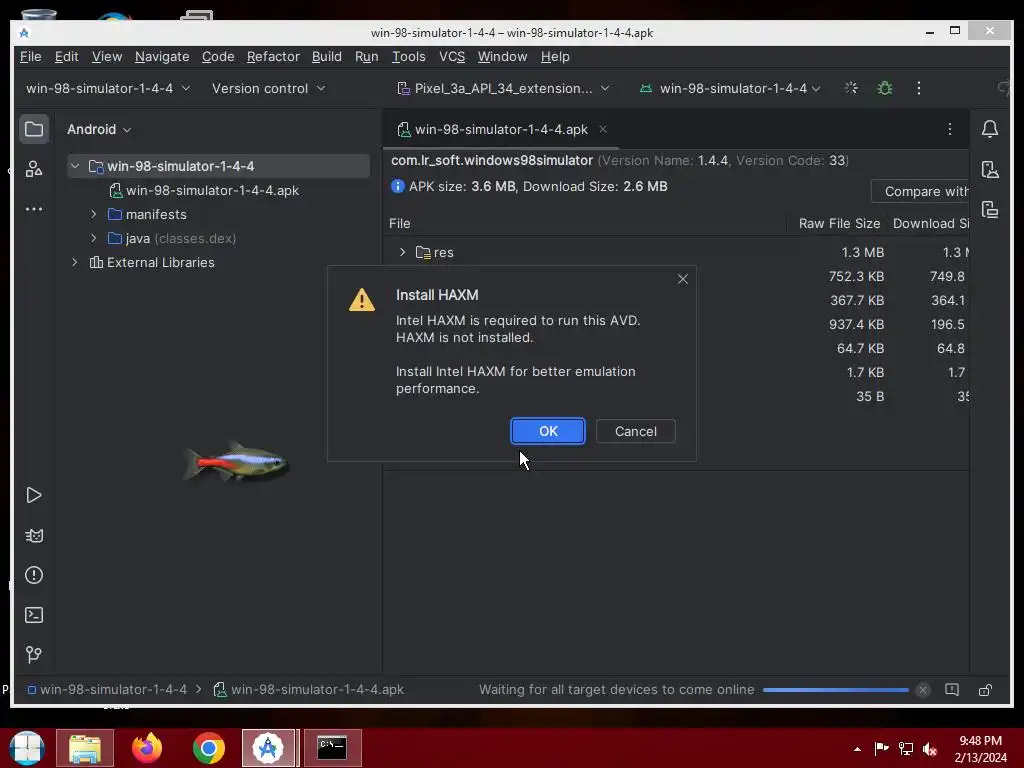
Task: Click the Debug app bug icon
Action: 885,88
